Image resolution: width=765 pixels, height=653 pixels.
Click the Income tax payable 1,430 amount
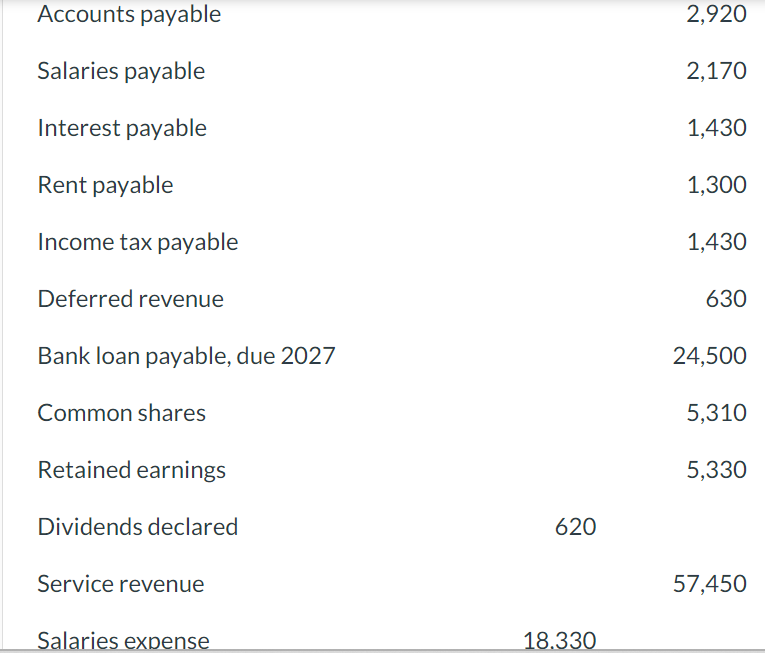click(x=717, y=242)
